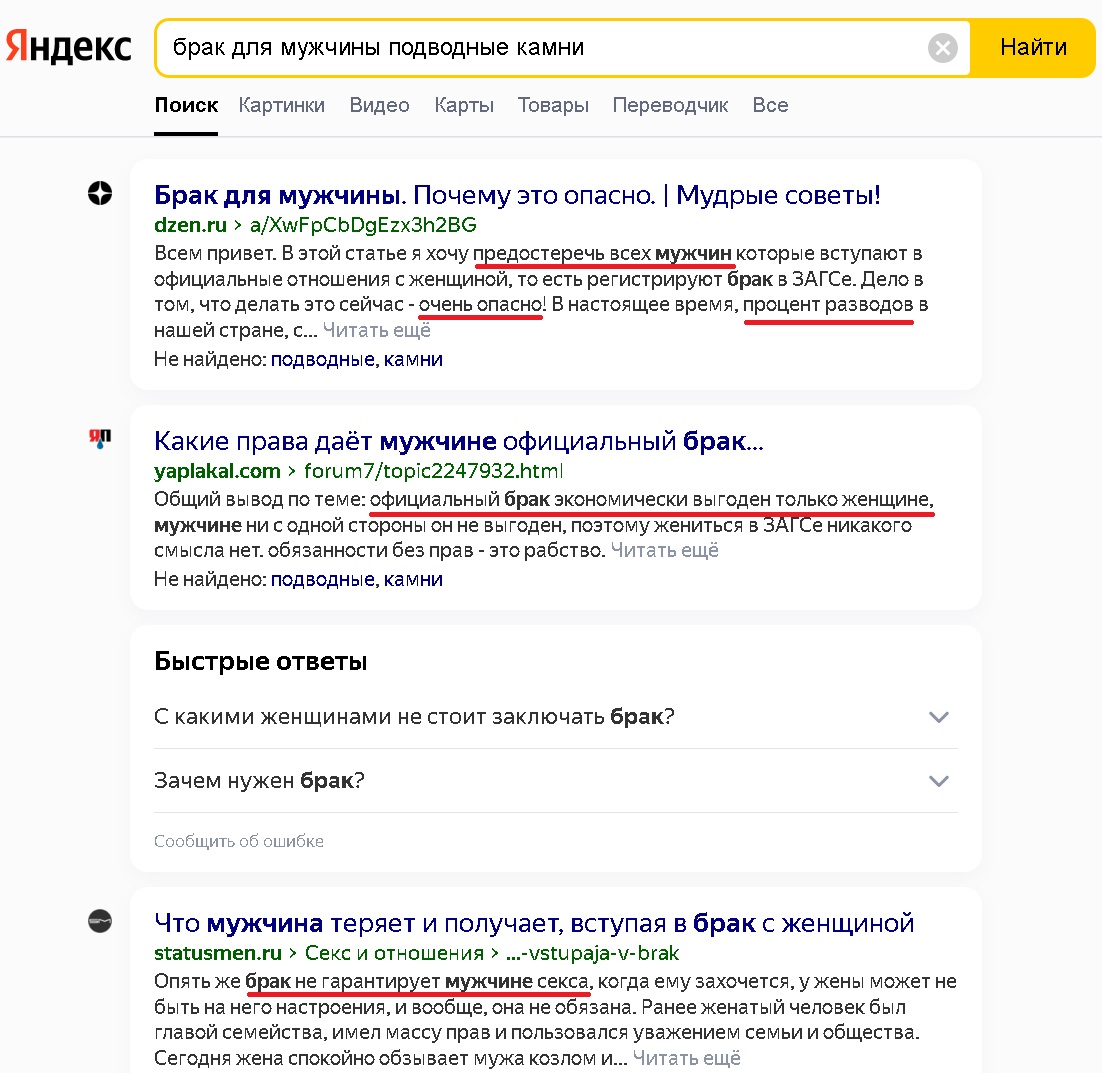1102x1073 pixels.
Task: Click the Яндекс logo
Action: click(68, 46)
